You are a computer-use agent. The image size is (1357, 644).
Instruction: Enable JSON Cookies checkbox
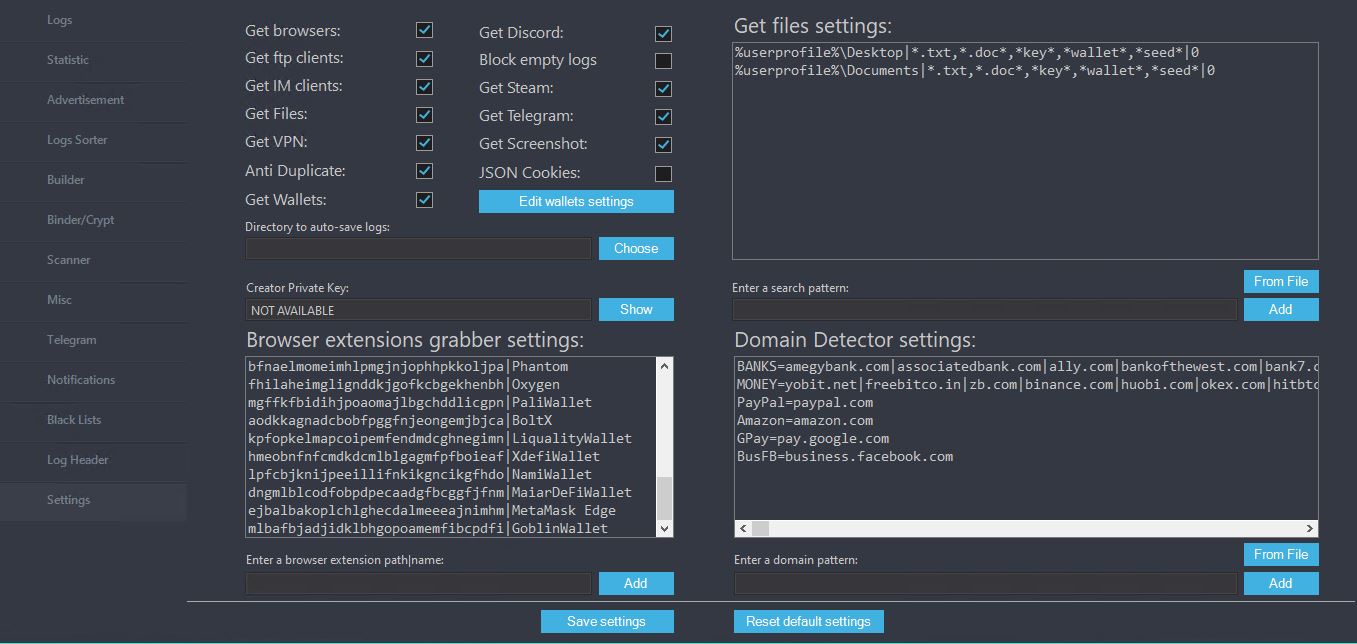(x=663, y=173)
